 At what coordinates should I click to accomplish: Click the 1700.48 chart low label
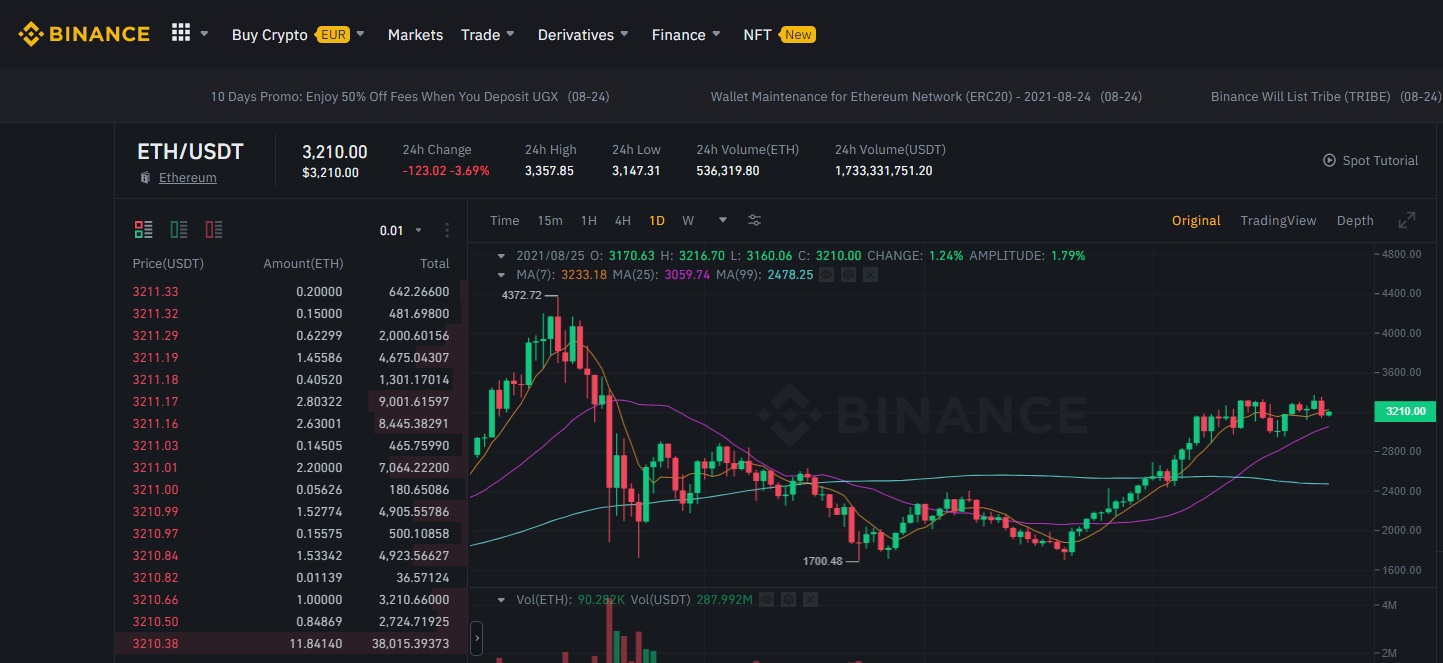822,562
